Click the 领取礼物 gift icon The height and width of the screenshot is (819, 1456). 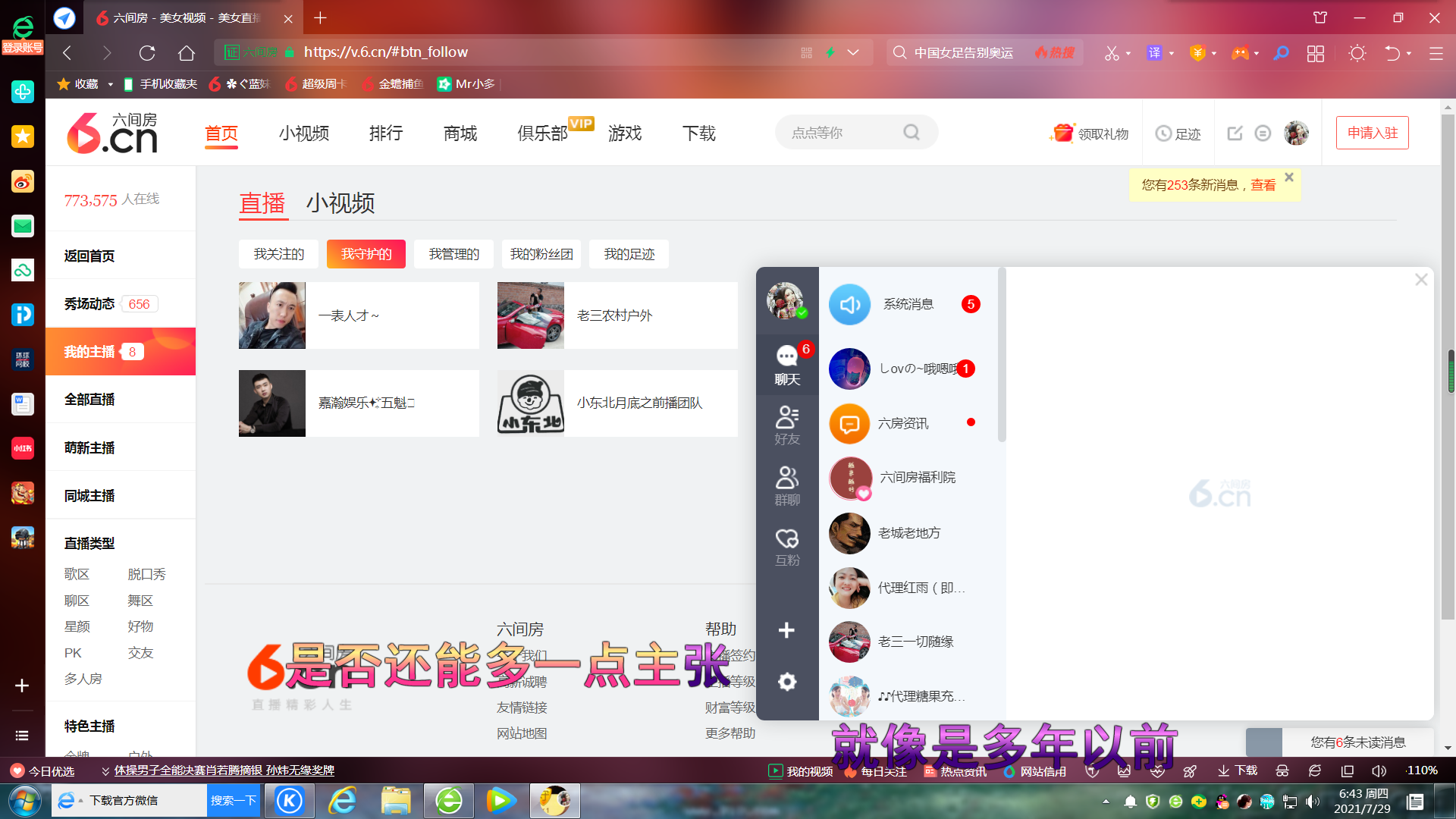pyautogui.click(x=1062, y=133)
